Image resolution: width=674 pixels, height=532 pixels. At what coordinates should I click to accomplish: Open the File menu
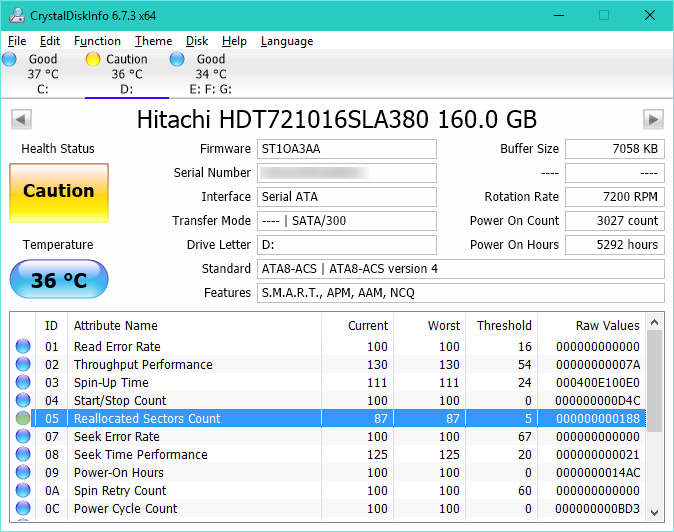pos(17,41)
